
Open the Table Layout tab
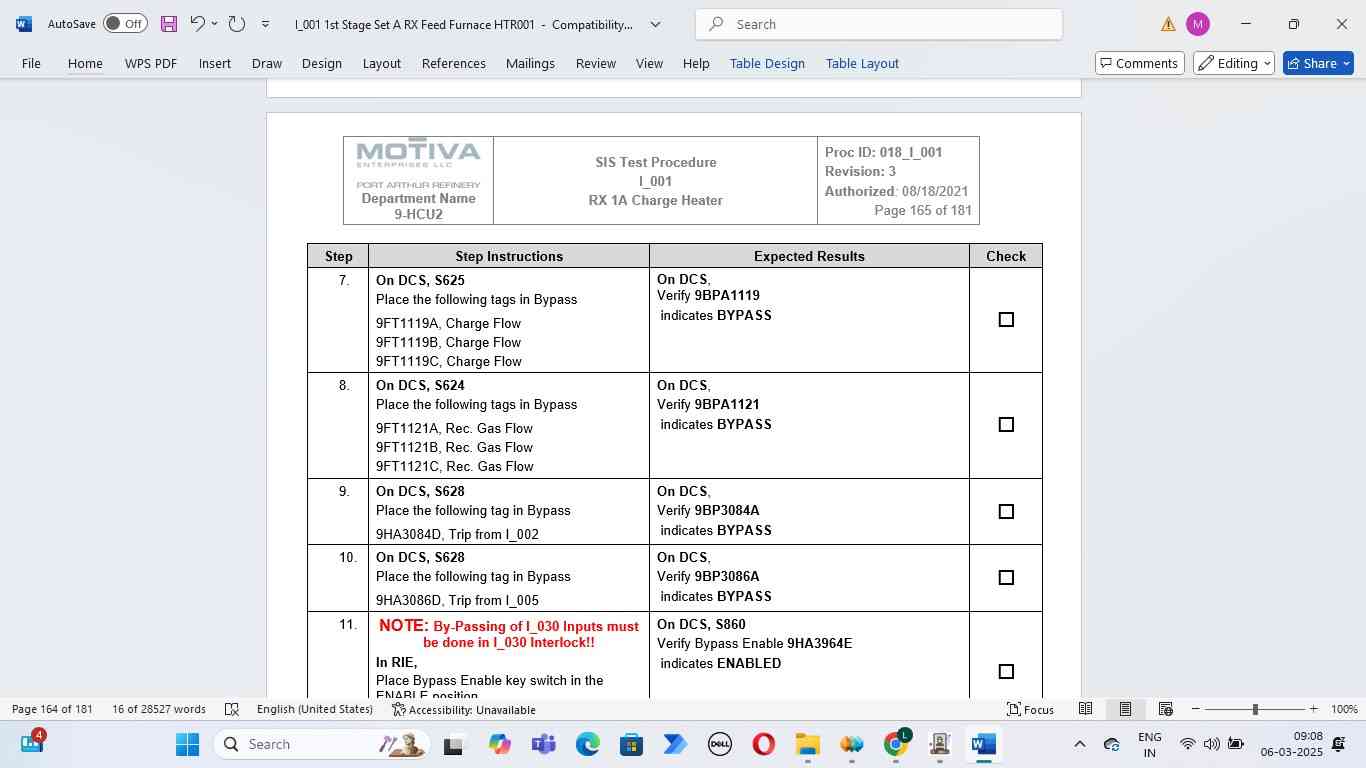[x=862, y=63]
